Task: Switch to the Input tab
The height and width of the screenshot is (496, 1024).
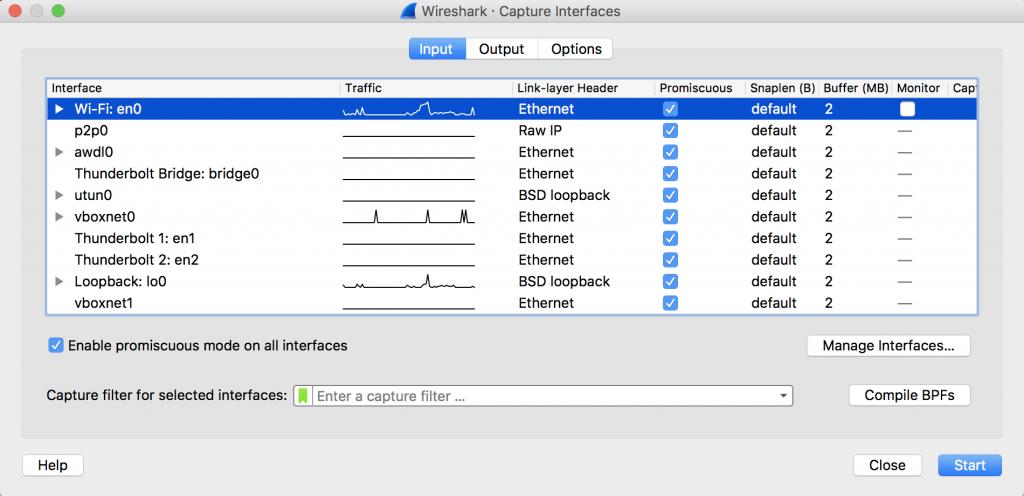Action: (436, 49)
